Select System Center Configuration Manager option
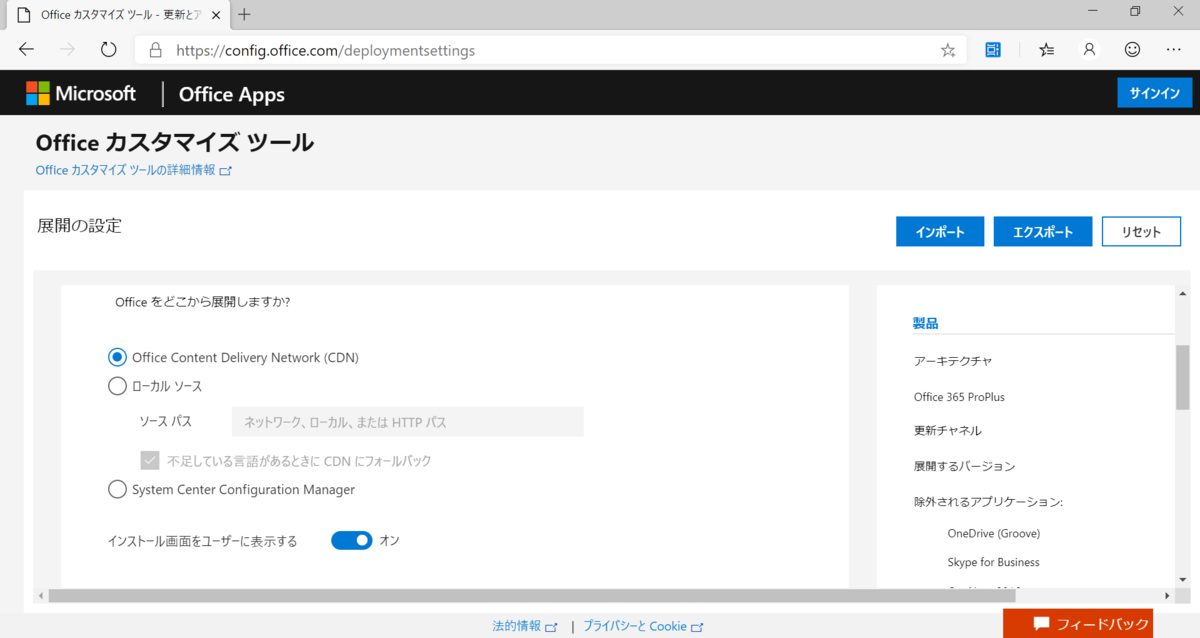 (x=117, y=489)
